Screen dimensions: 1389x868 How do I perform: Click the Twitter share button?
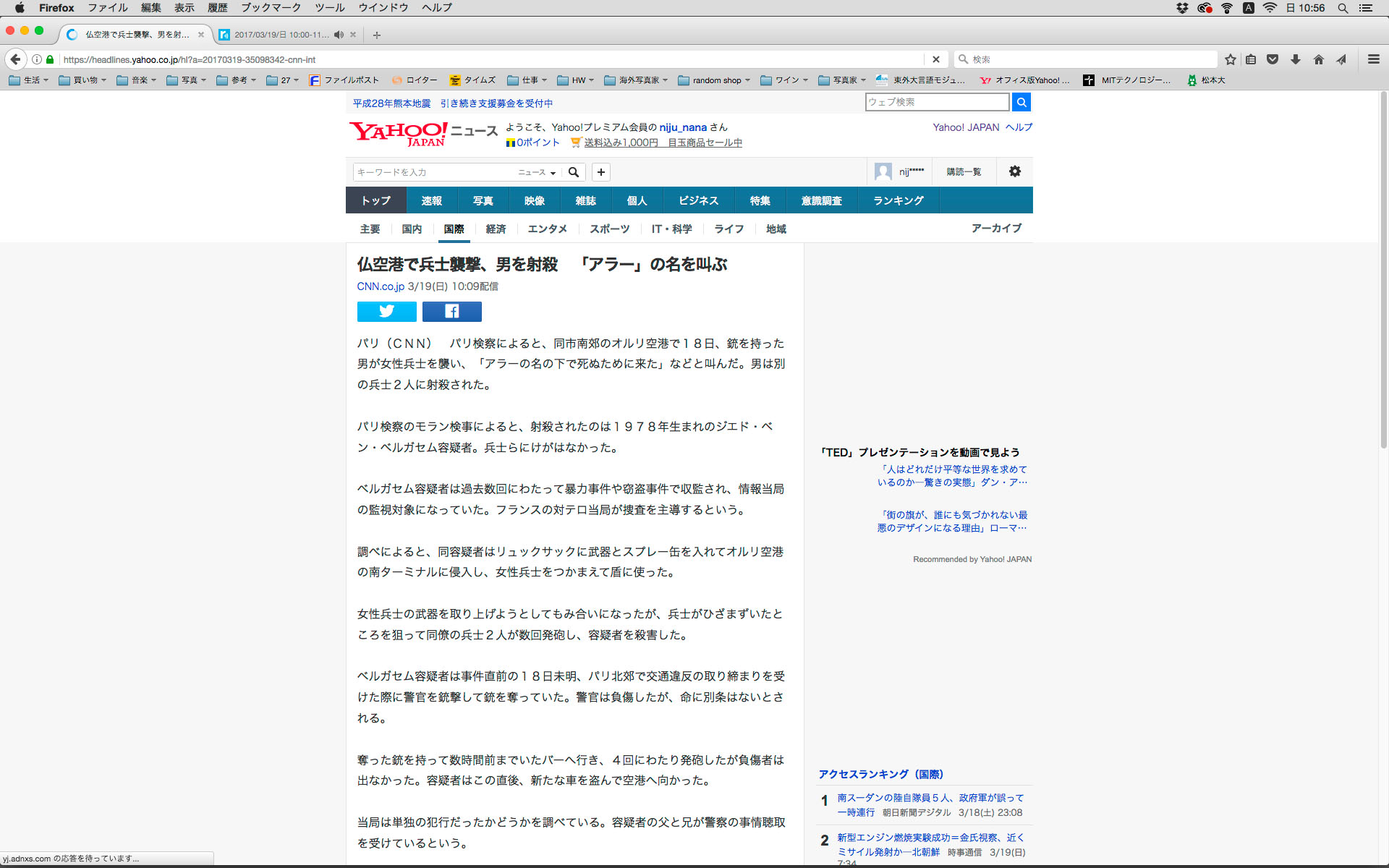click(x=386, y=311)
